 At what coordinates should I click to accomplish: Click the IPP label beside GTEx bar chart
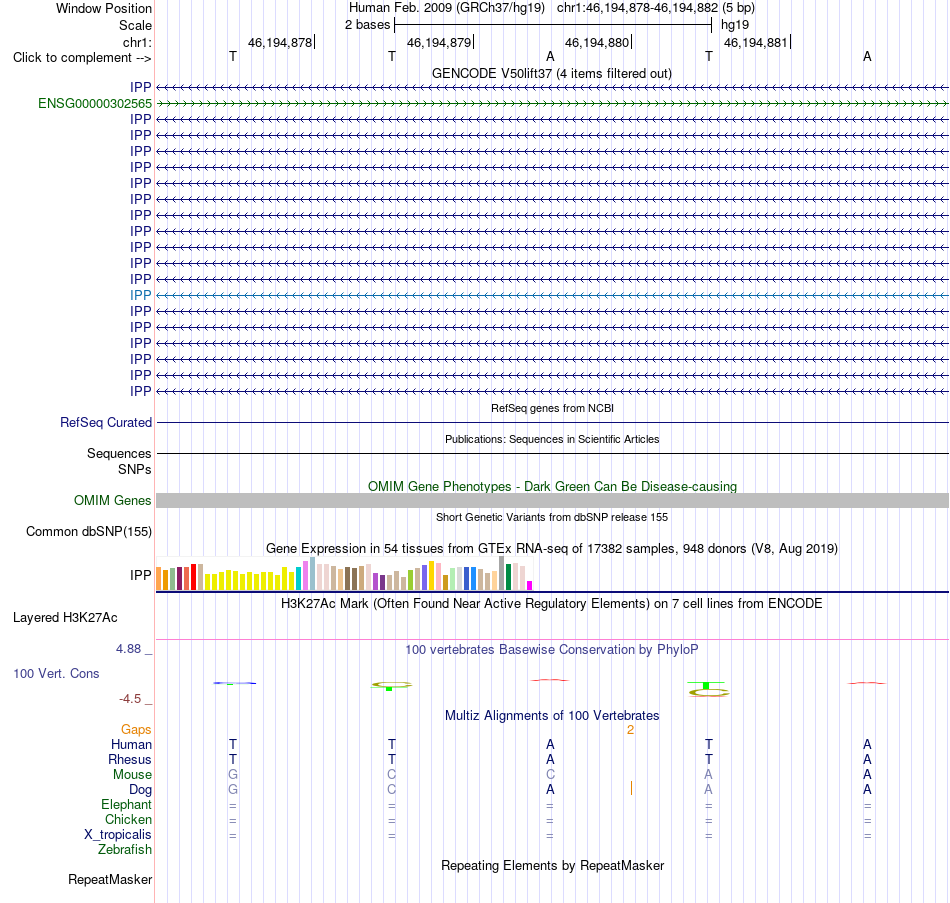141,575
